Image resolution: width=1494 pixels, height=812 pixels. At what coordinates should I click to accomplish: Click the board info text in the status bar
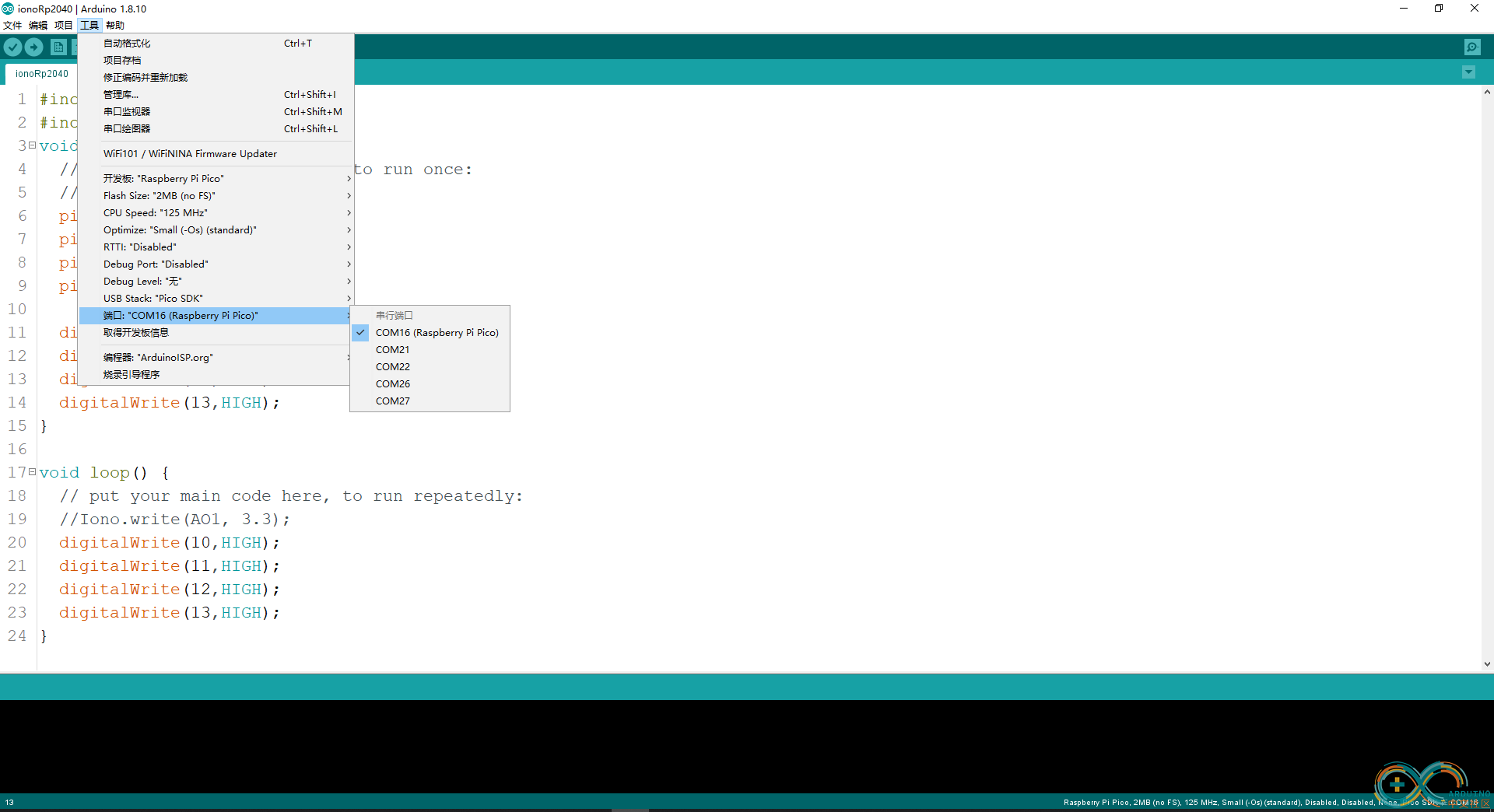1270,802
